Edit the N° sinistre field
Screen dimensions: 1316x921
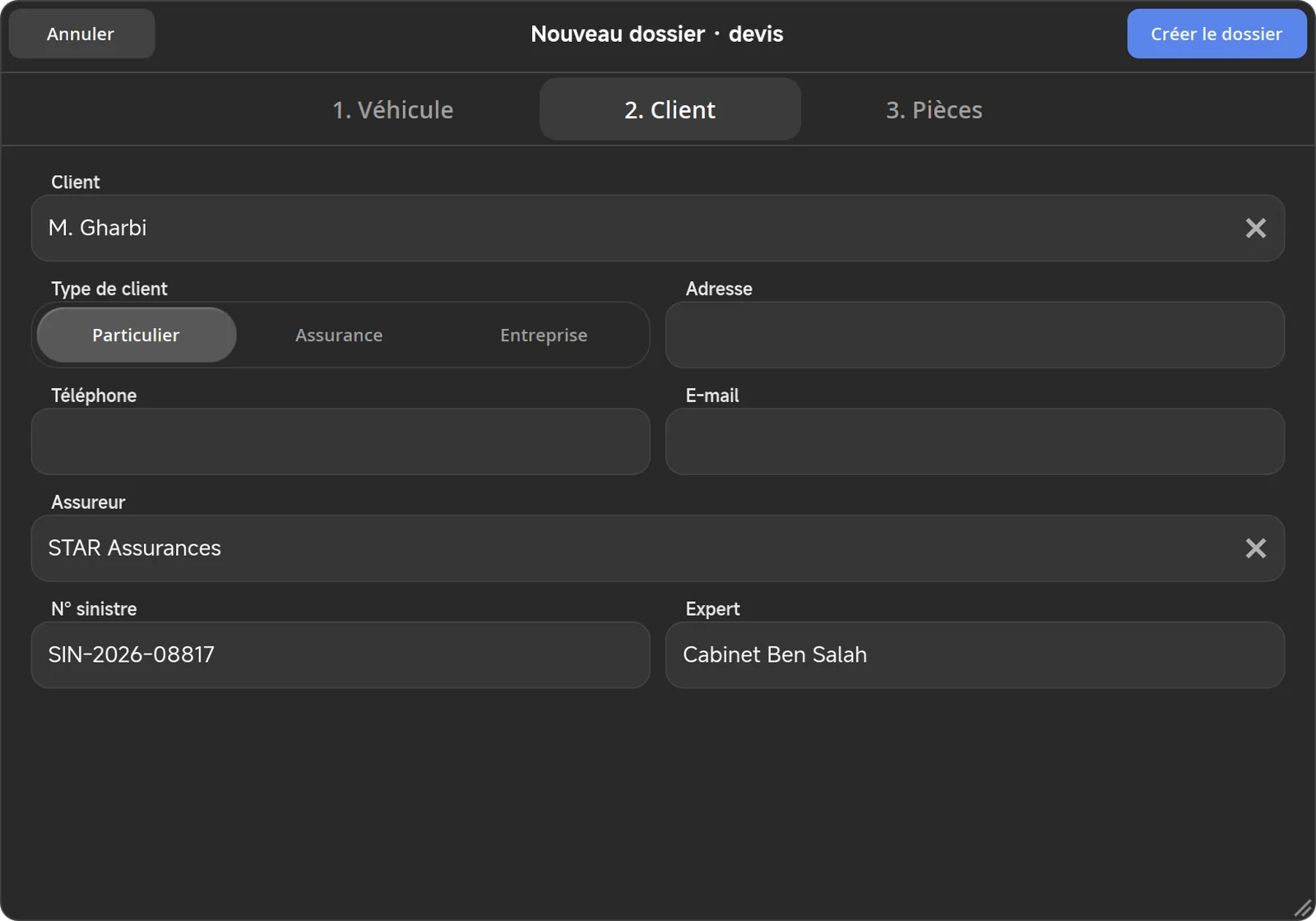pos(341,655)
